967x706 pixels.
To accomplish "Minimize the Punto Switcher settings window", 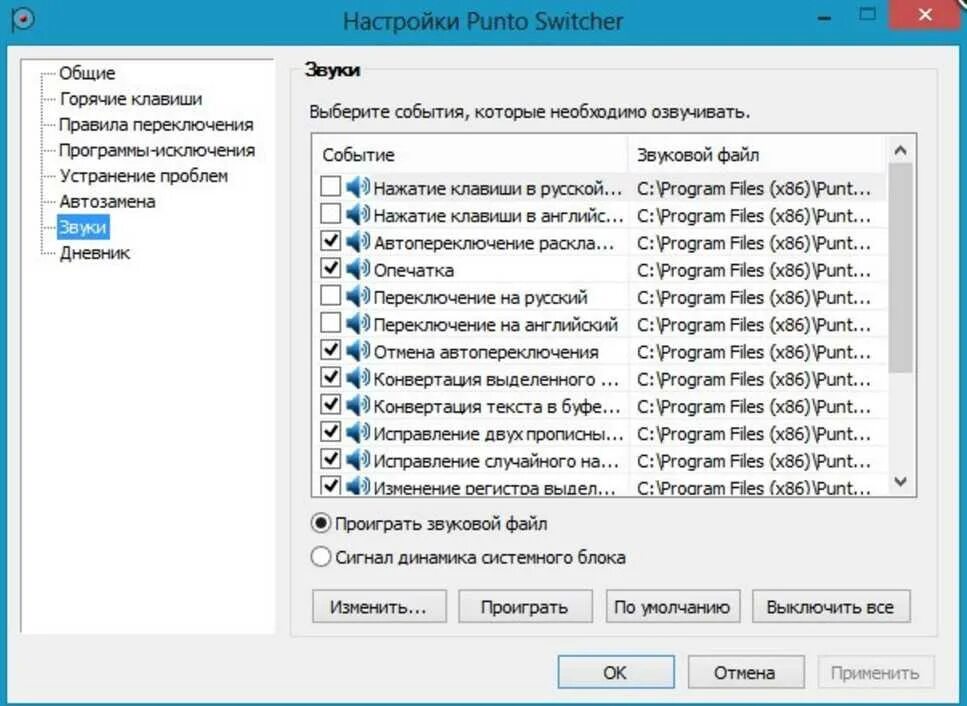I will [x=824, y=17].
